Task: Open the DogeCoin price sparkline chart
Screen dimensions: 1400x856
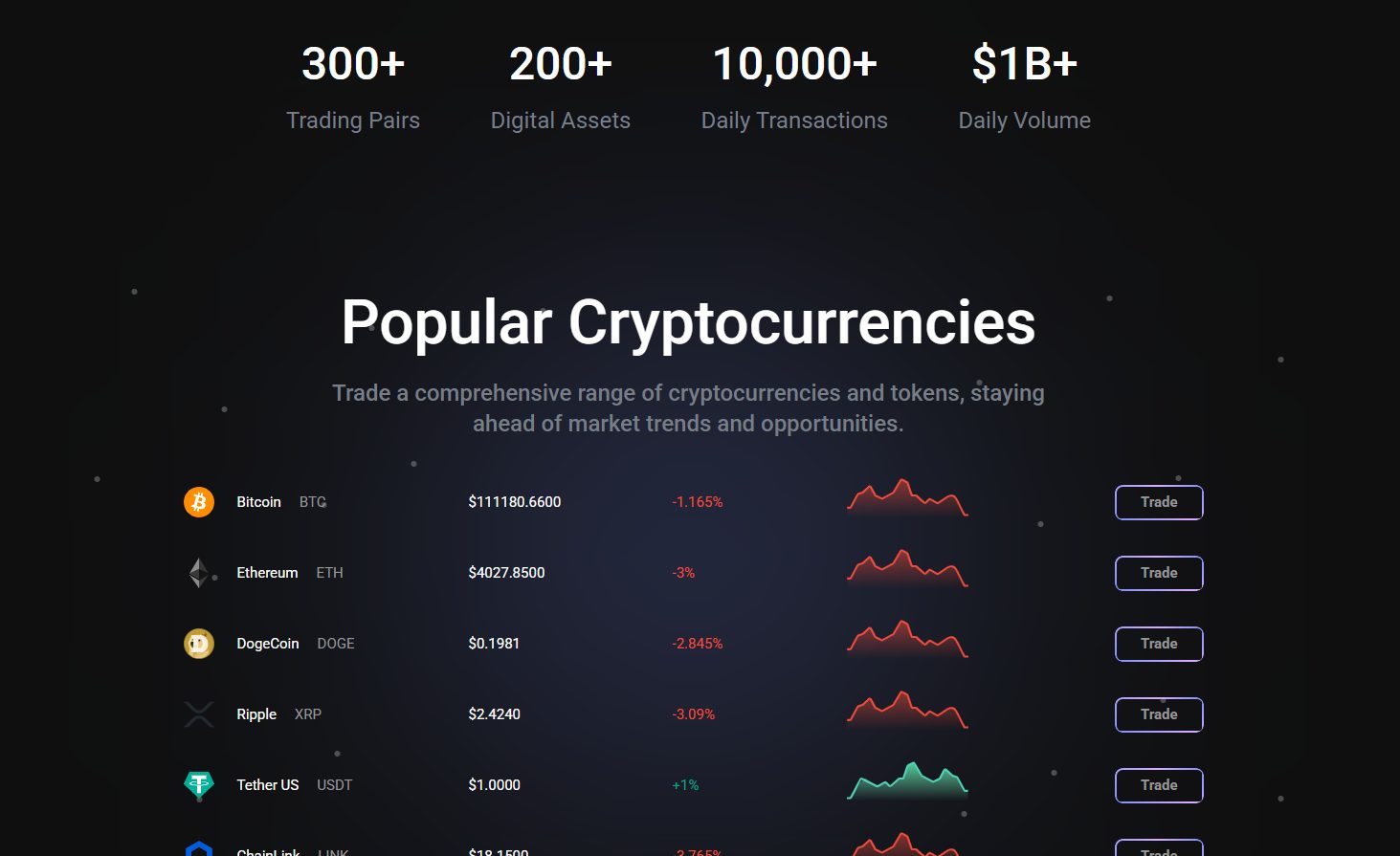Action: (907, 641)
